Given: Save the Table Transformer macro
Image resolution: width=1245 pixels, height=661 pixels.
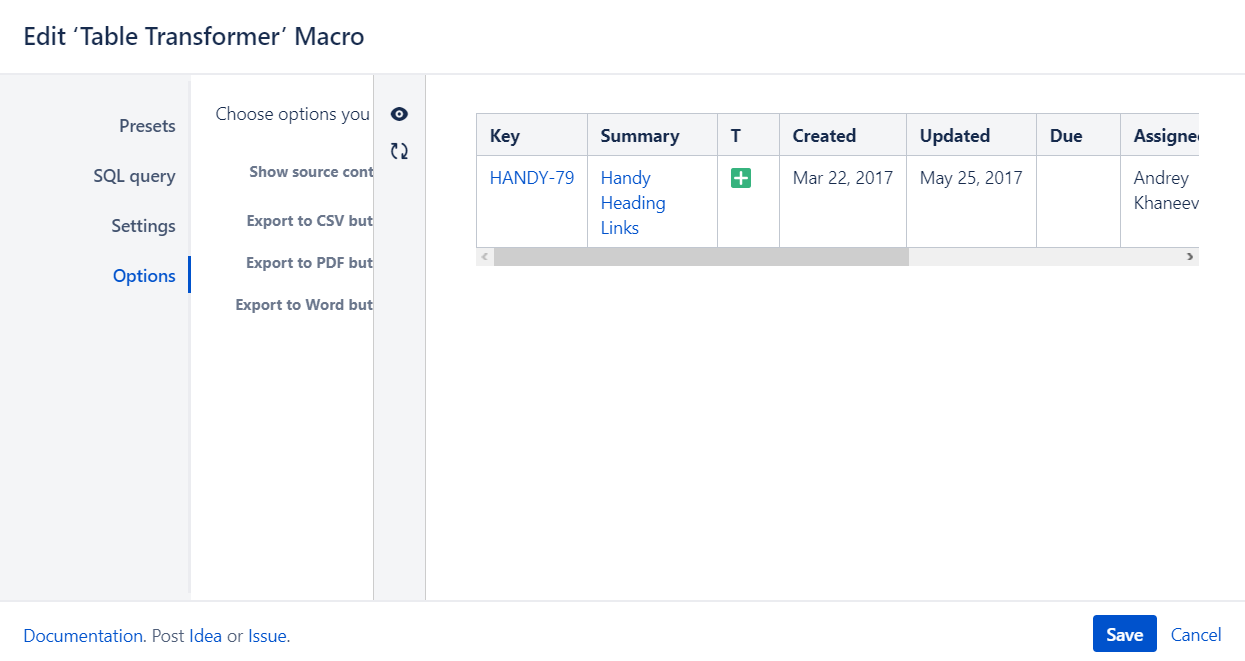Looking at the screenshot, I should click(1124, 634).
